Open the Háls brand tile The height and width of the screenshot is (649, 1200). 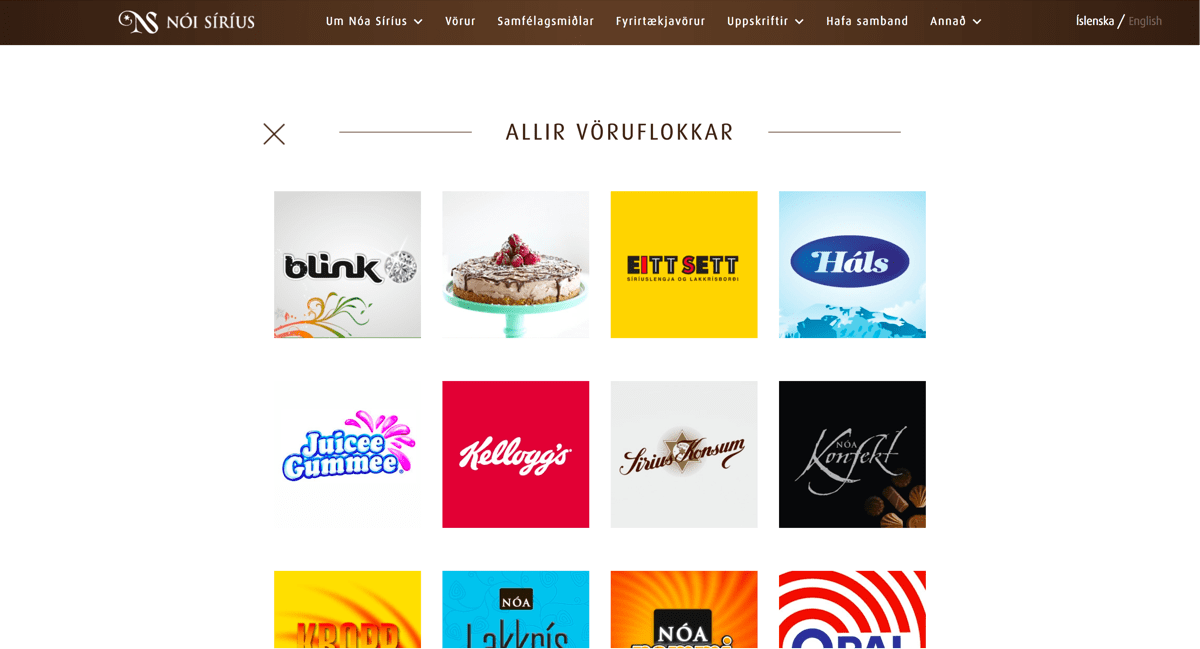(x=852, y=265)
